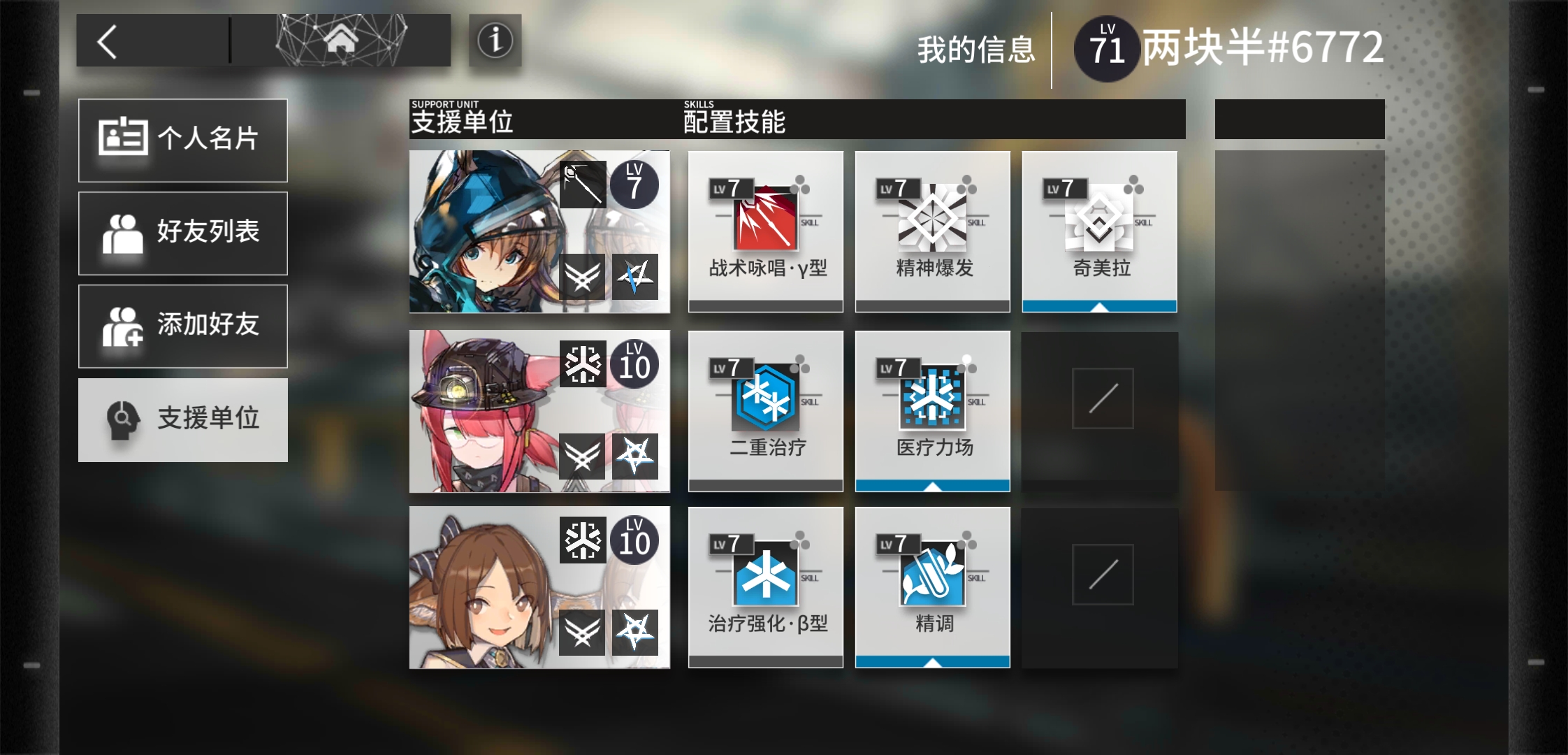Change the hooded caster support operator portrait
The image size is (1568, 755).
tap(539, 231)
